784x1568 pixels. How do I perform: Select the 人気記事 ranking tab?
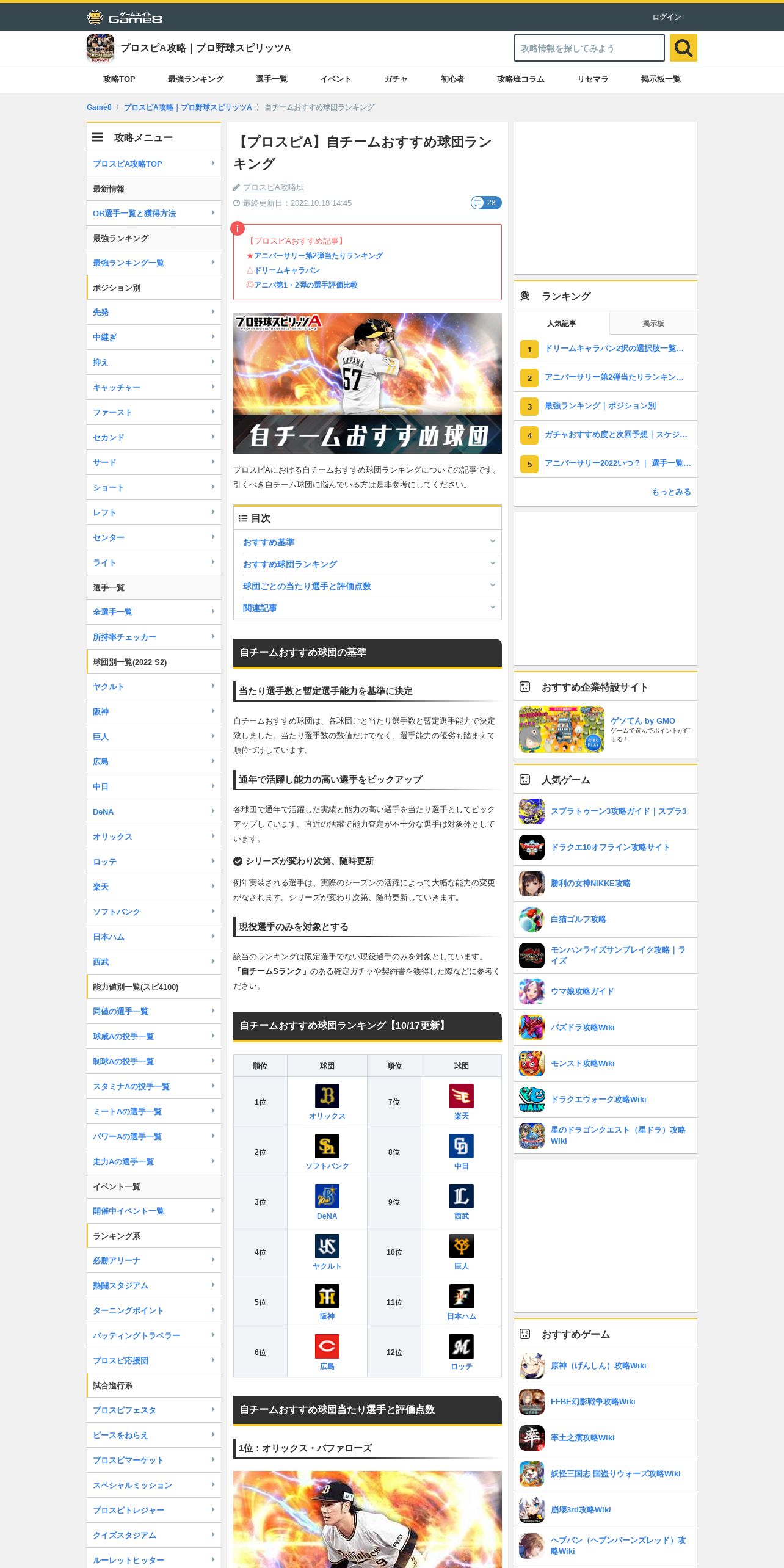click(562, 323)
